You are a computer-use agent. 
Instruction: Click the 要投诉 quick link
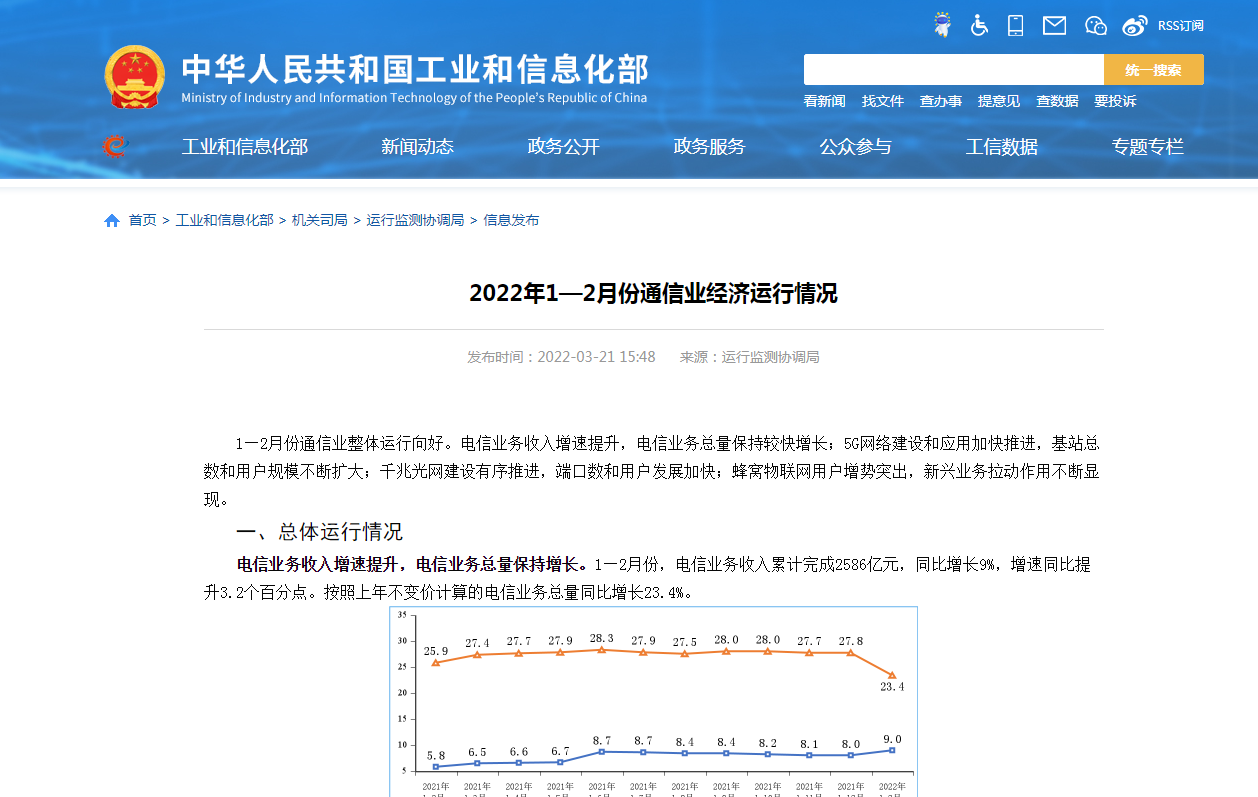point(1115,101)
